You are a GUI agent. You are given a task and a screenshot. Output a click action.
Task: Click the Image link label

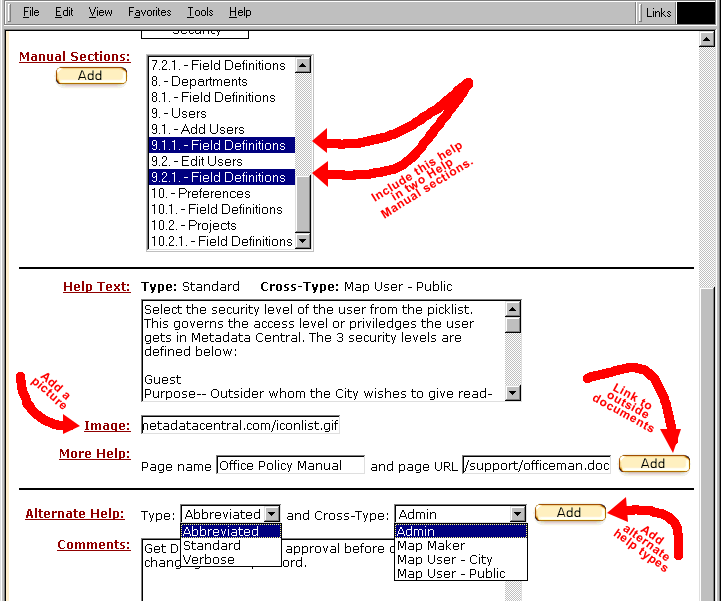pyautogui.click(x=107, y=426)
